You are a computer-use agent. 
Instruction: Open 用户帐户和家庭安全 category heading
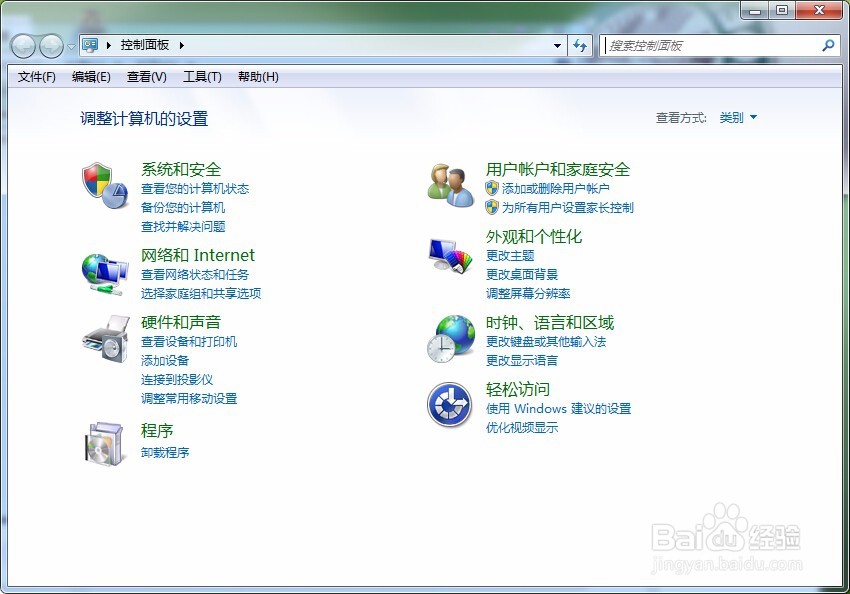click(x=558, y=169)
